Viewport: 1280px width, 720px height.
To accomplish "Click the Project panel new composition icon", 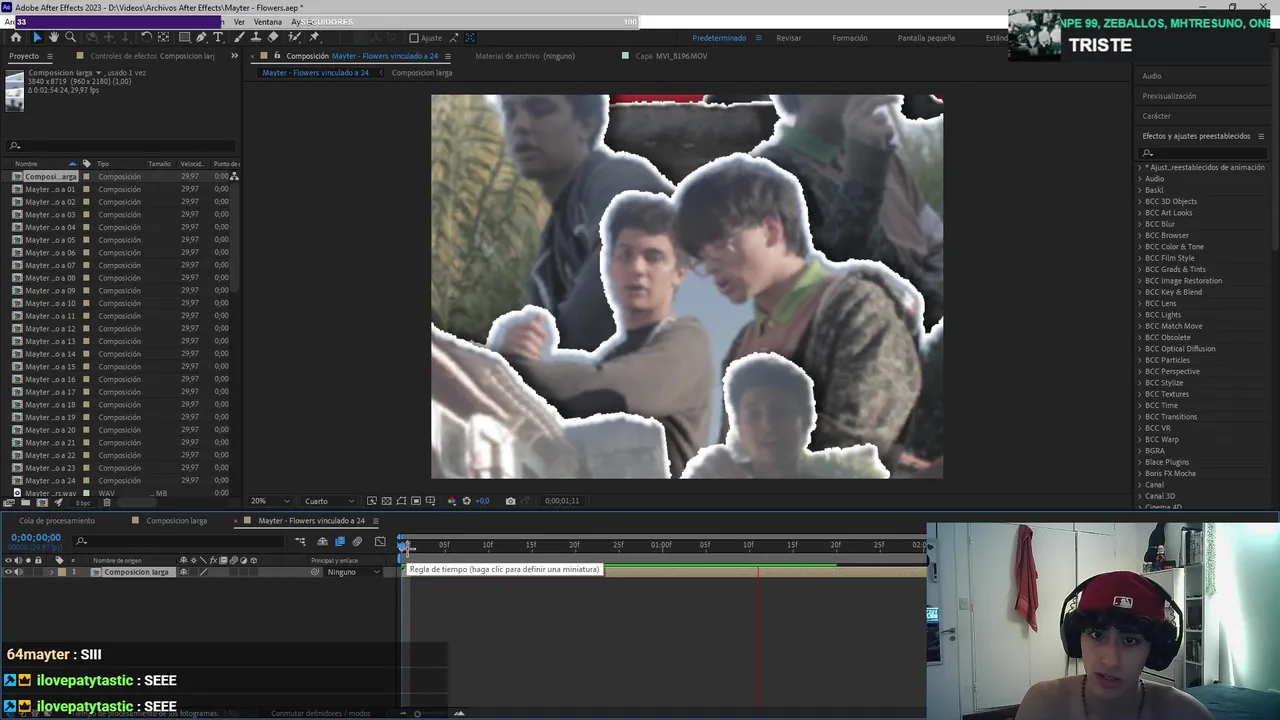I will (42, 503).
